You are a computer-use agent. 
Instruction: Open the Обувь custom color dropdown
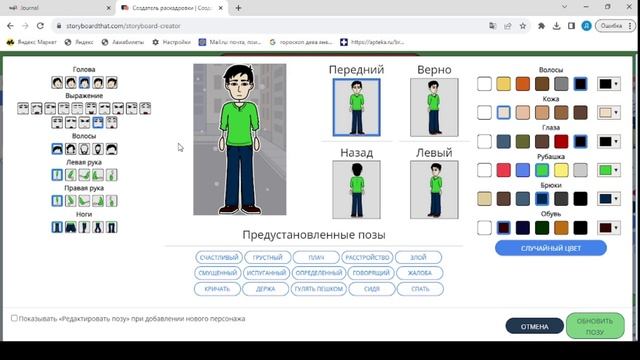pyautogui.click(x=609, y=228)
